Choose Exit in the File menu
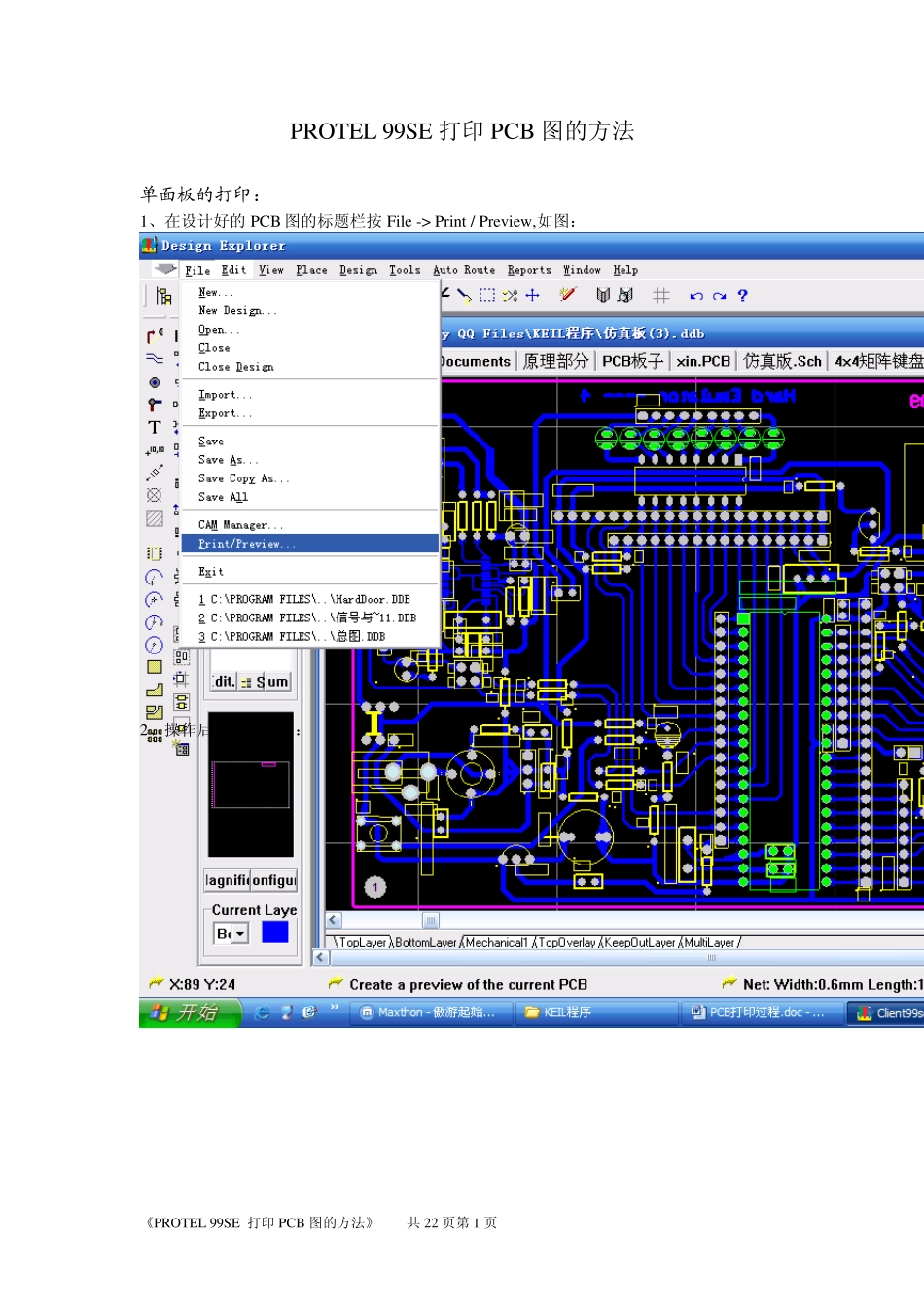Viewport: 924px width, 1307px height. [310, 572]
